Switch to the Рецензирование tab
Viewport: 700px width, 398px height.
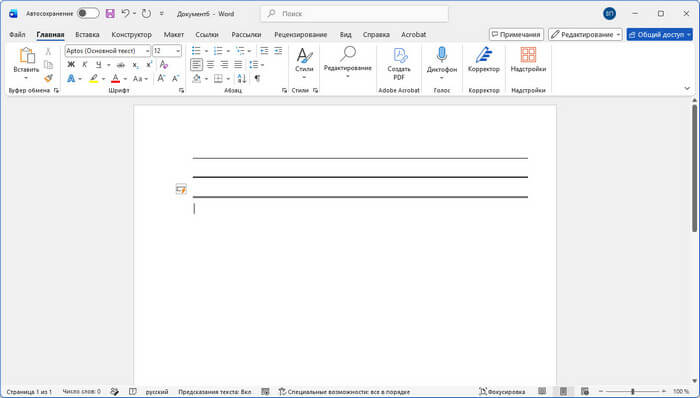(300, 34)
